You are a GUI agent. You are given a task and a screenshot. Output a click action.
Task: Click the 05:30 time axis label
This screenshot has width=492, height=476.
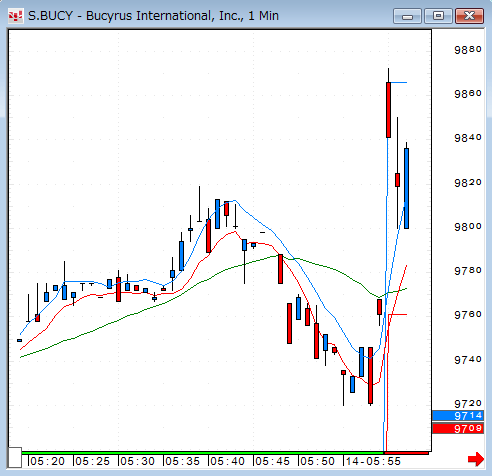point(137,461)
